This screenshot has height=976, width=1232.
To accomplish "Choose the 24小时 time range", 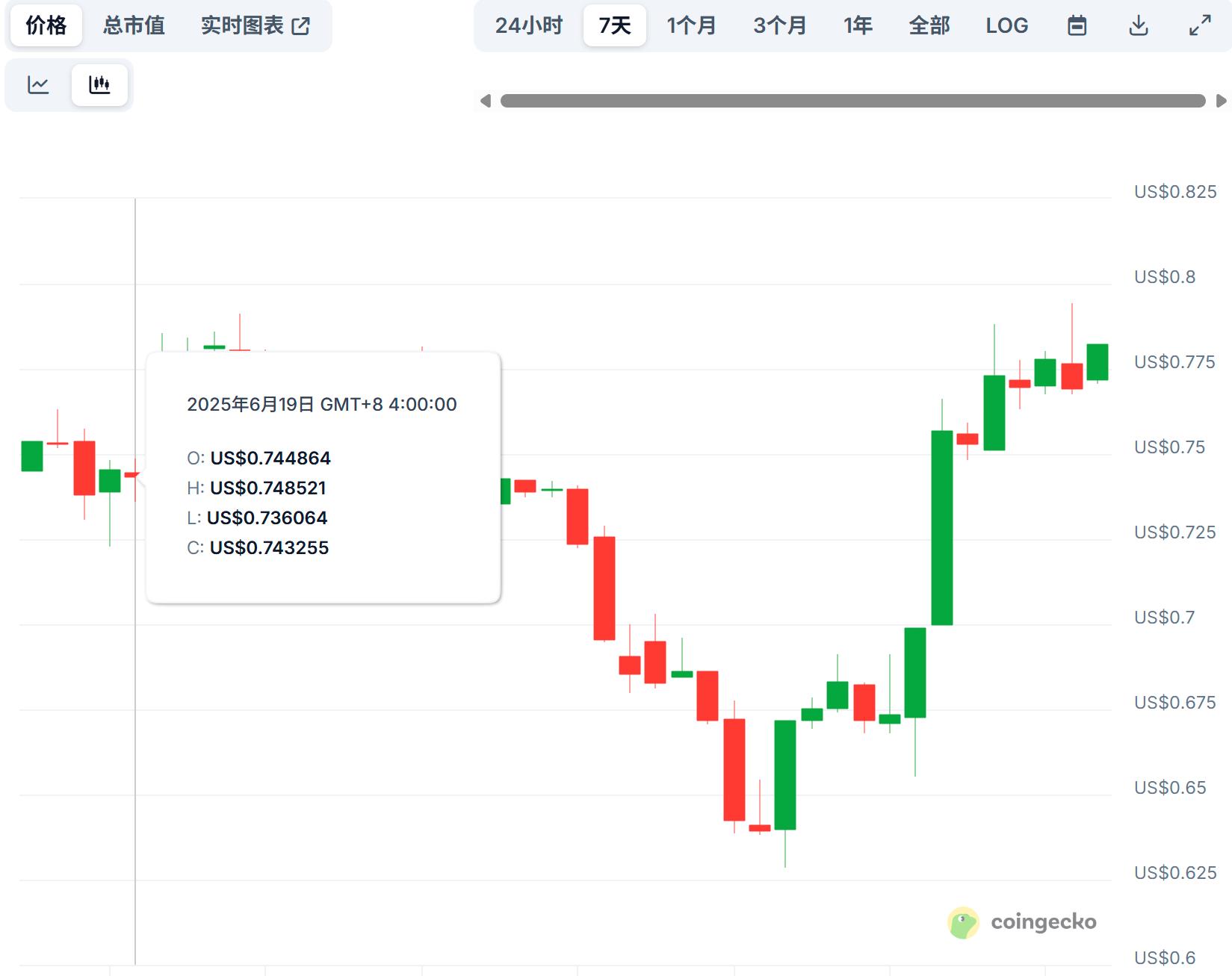I will [529, 25].
